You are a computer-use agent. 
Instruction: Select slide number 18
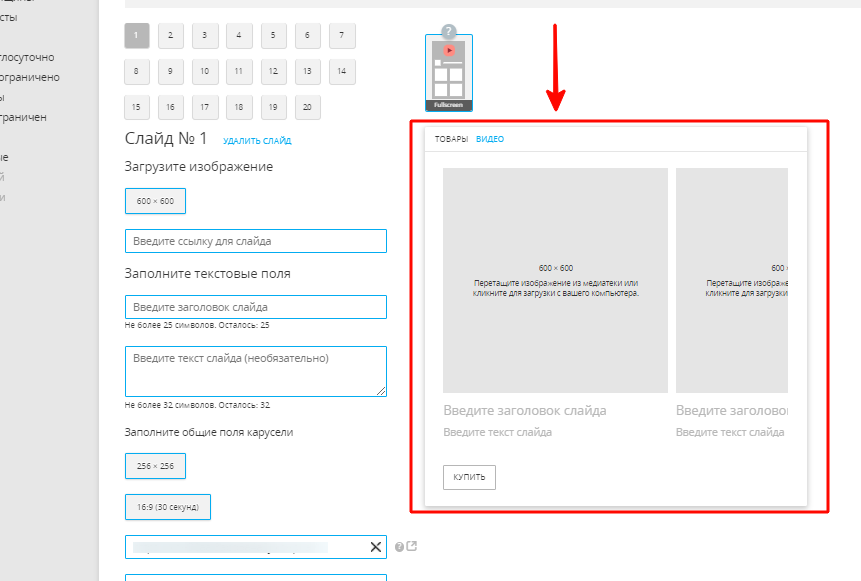tap(239, 108)
